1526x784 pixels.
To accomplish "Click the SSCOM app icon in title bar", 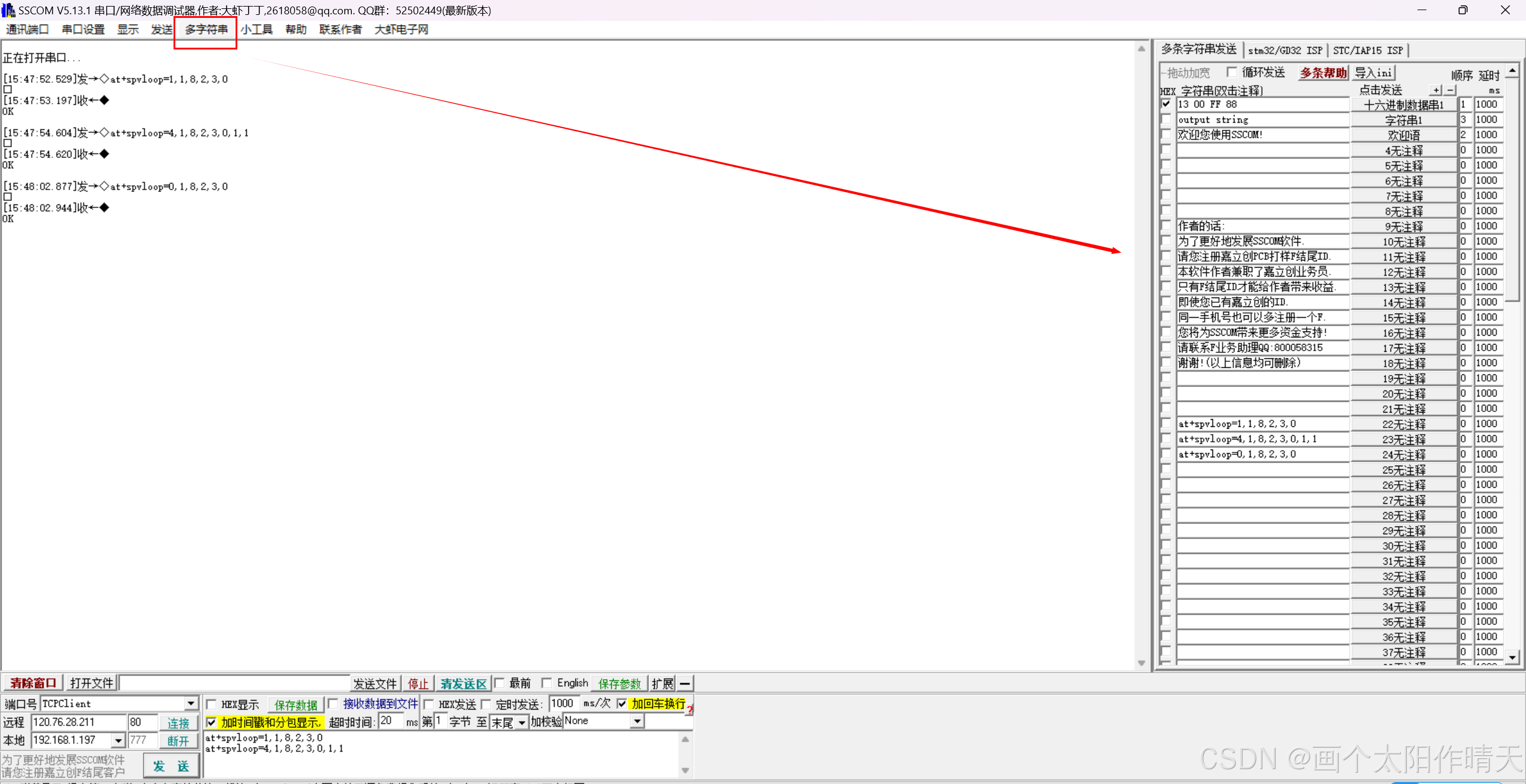I will click(8, 10).
